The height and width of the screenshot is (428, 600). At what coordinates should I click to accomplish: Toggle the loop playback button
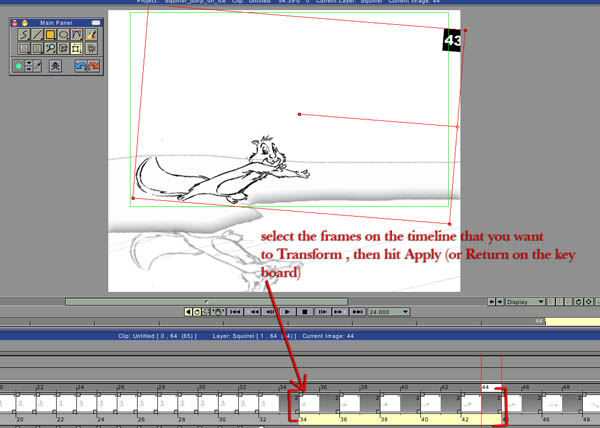[x=197, y=312]
